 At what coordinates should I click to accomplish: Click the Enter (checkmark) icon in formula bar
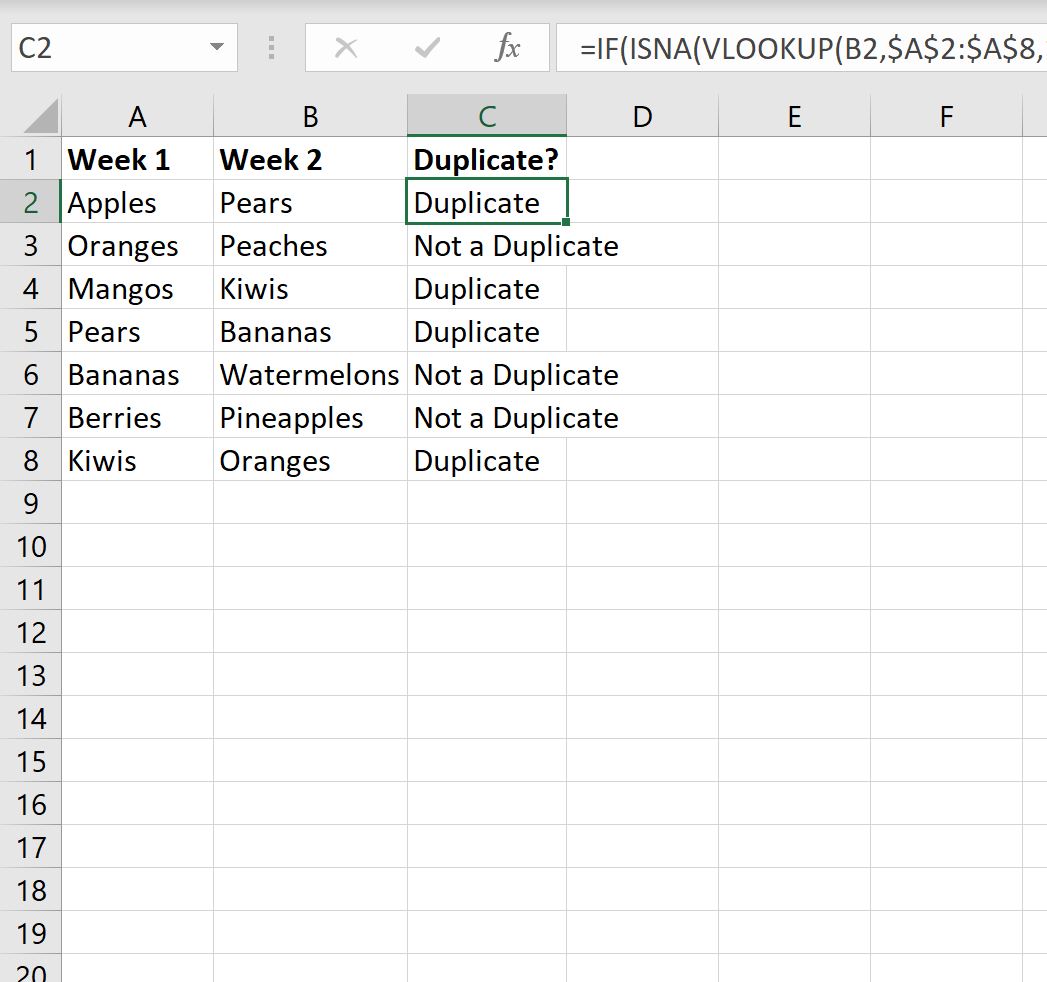[x=427, y=47]
